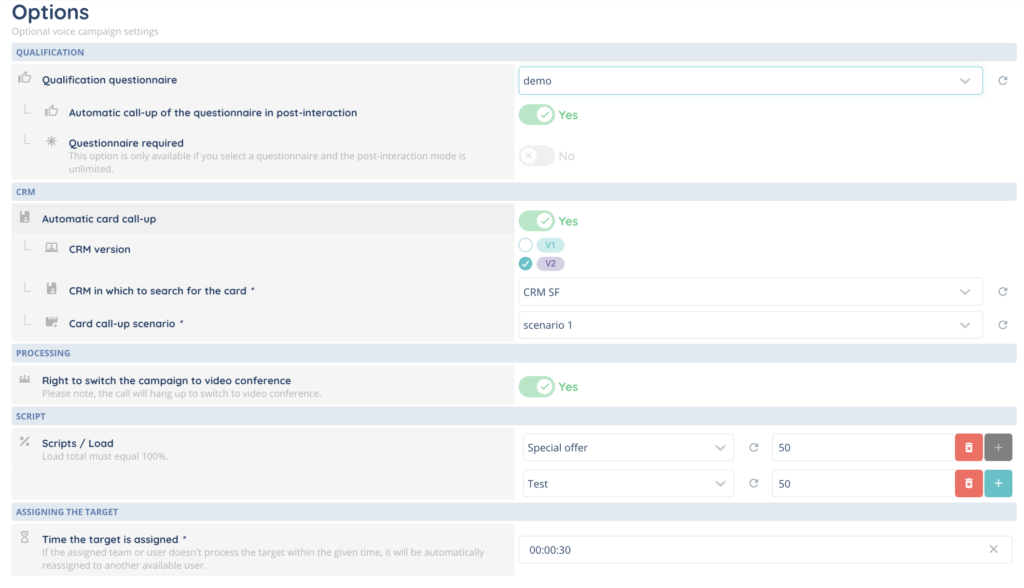Viewport: 1024px width, 588px height.
Task: Refresh the Card call-up scenario list
Action: point(1002,325)
